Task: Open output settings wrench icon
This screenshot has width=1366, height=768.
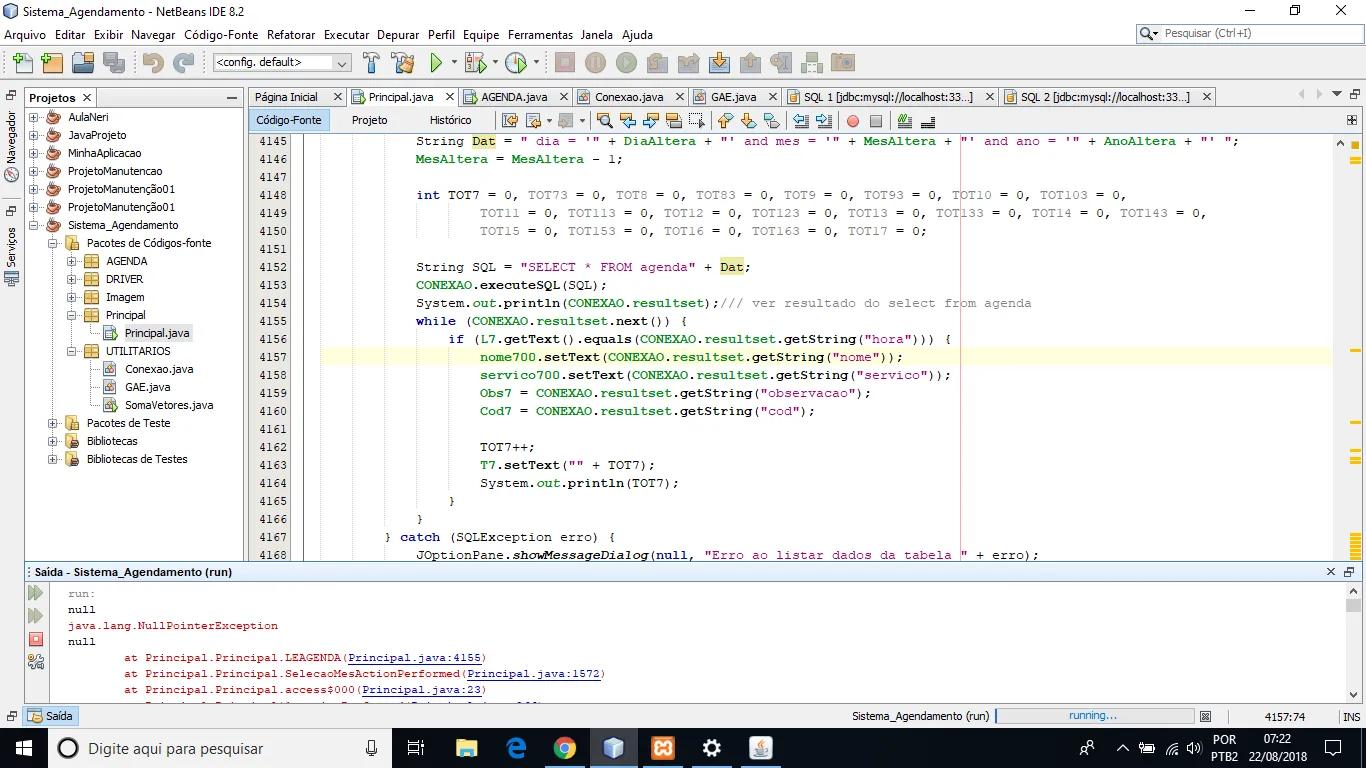Action: 36,660
